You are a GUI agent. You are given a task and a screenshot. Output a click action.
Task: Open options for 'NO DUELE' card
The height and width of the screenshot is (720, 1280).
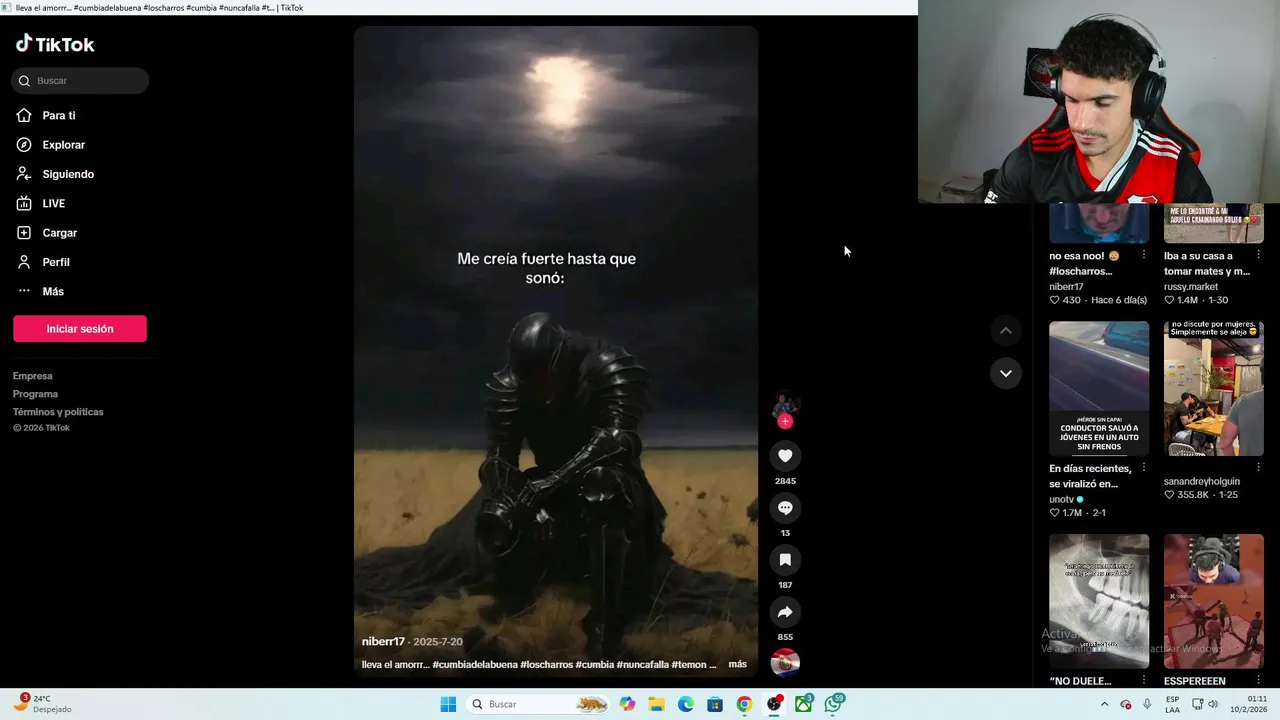tap(1144, 681)
